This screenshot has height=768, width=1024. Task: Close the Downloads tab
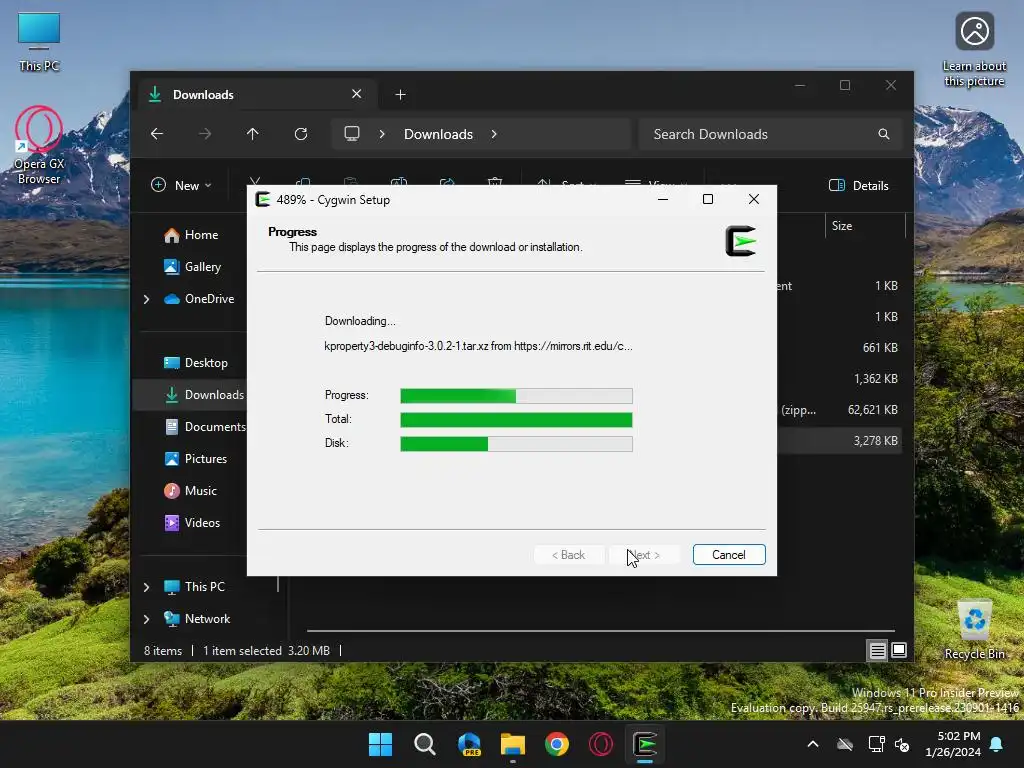coord(357,94)
